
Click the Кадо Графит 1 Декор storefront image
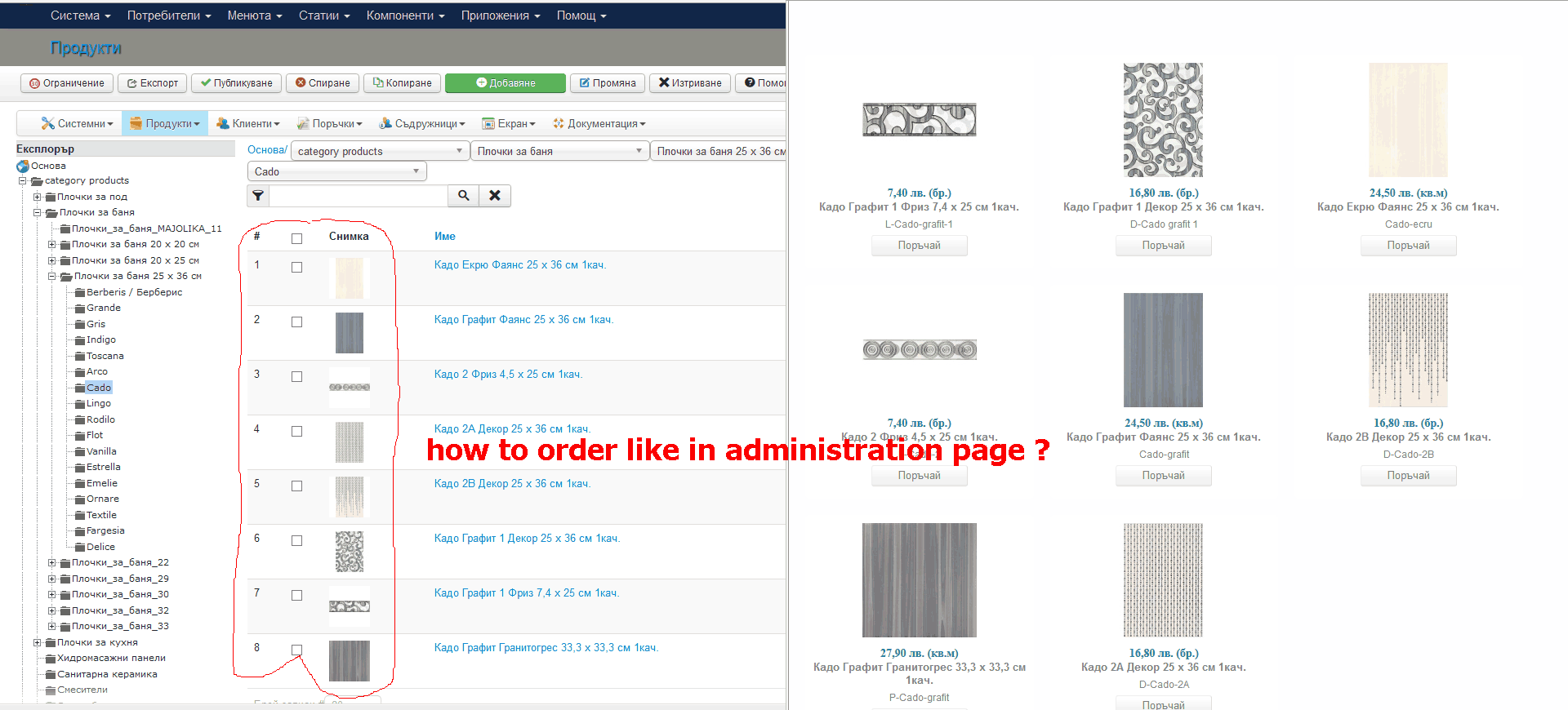(x=1163, y=120)
